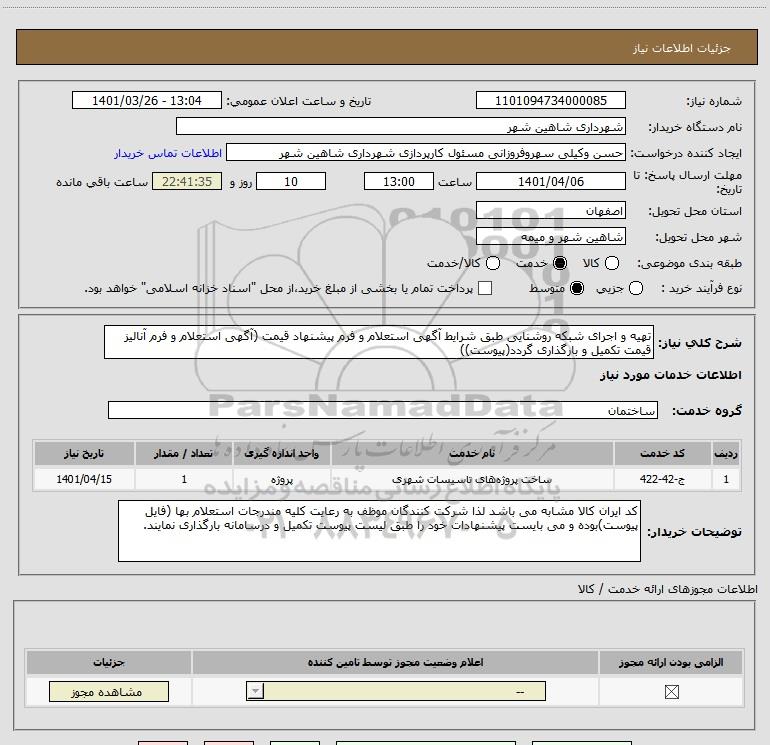Click the remaining time field 22:41:35

pos(187,181)
